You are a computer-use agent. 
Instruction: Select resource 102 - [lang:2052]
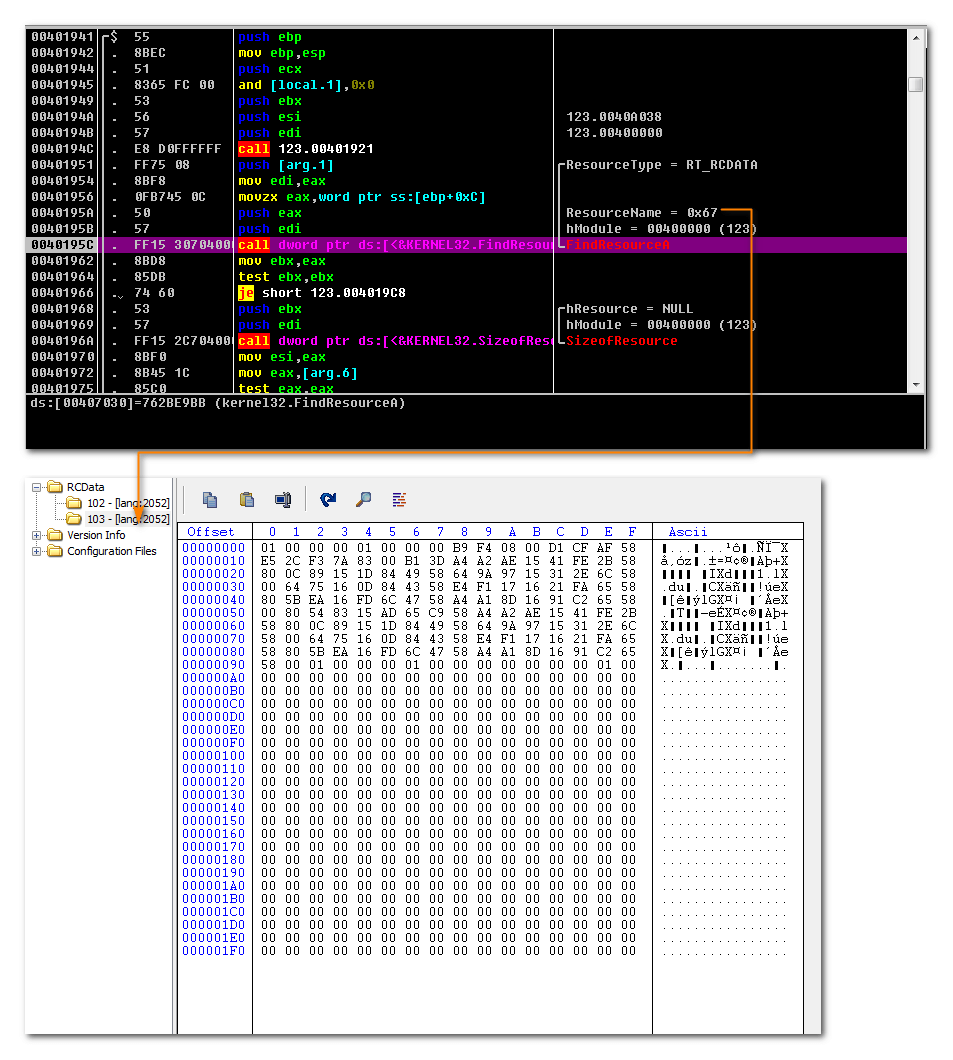coord(128,503)
